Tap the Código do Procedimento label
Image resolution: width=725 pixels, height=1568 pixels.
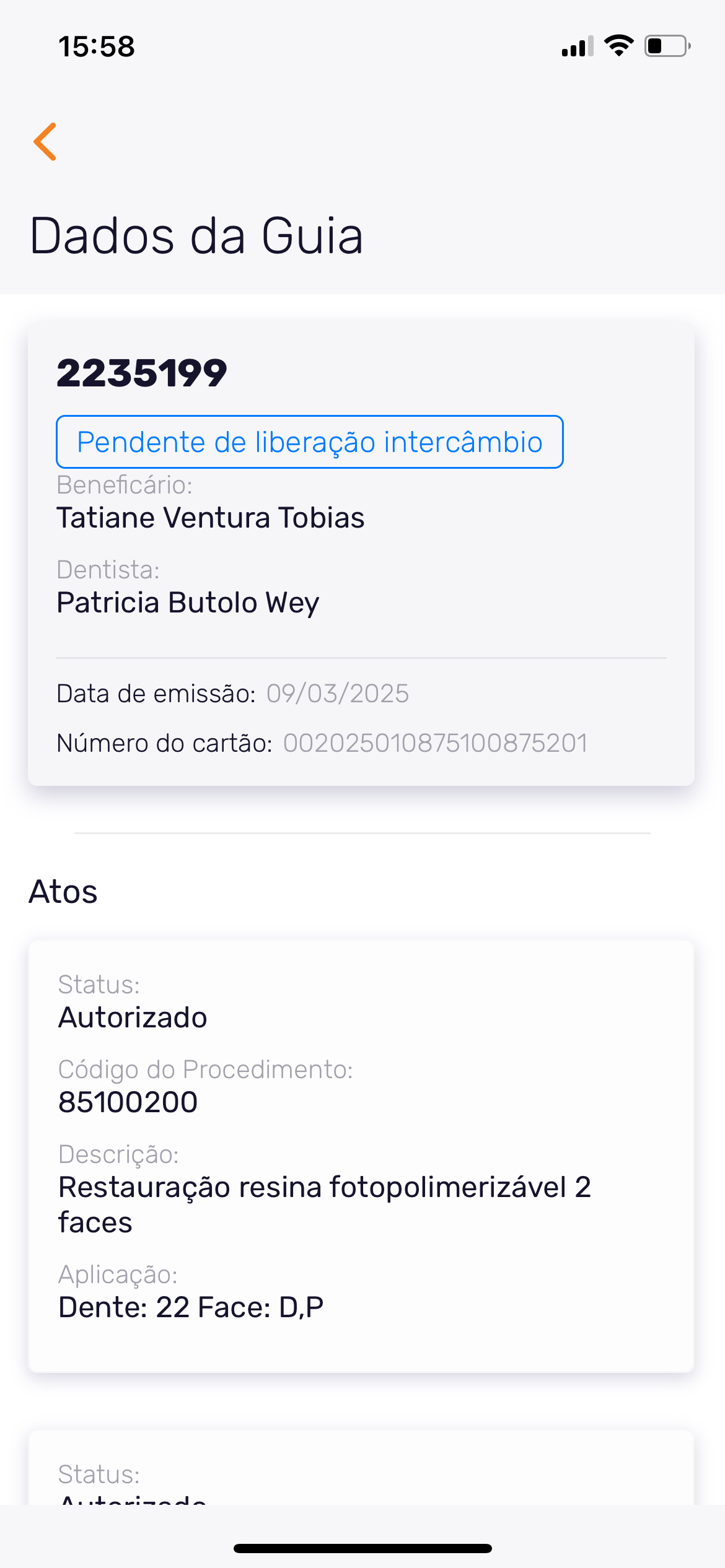[205, 1069]
